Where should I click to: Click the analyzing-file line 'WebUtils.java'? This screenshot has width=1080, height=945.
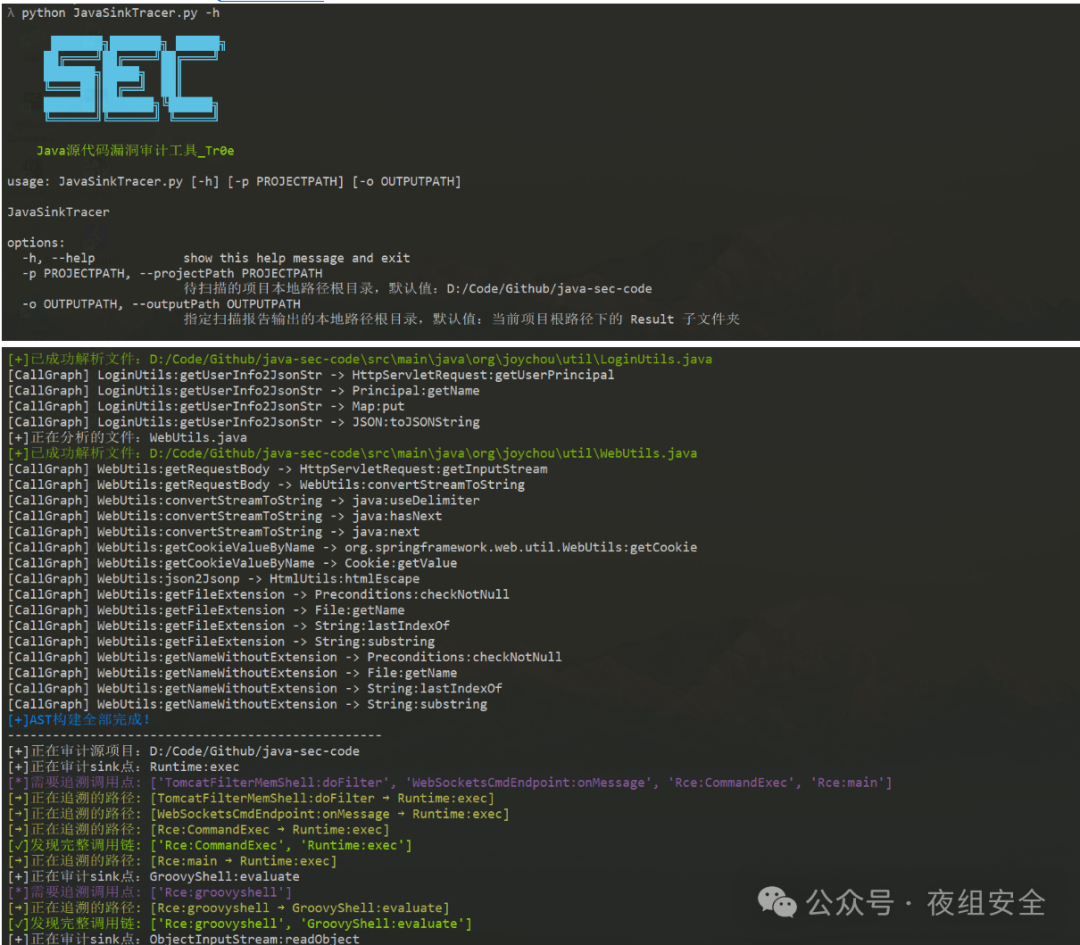[x=127, y=437]
